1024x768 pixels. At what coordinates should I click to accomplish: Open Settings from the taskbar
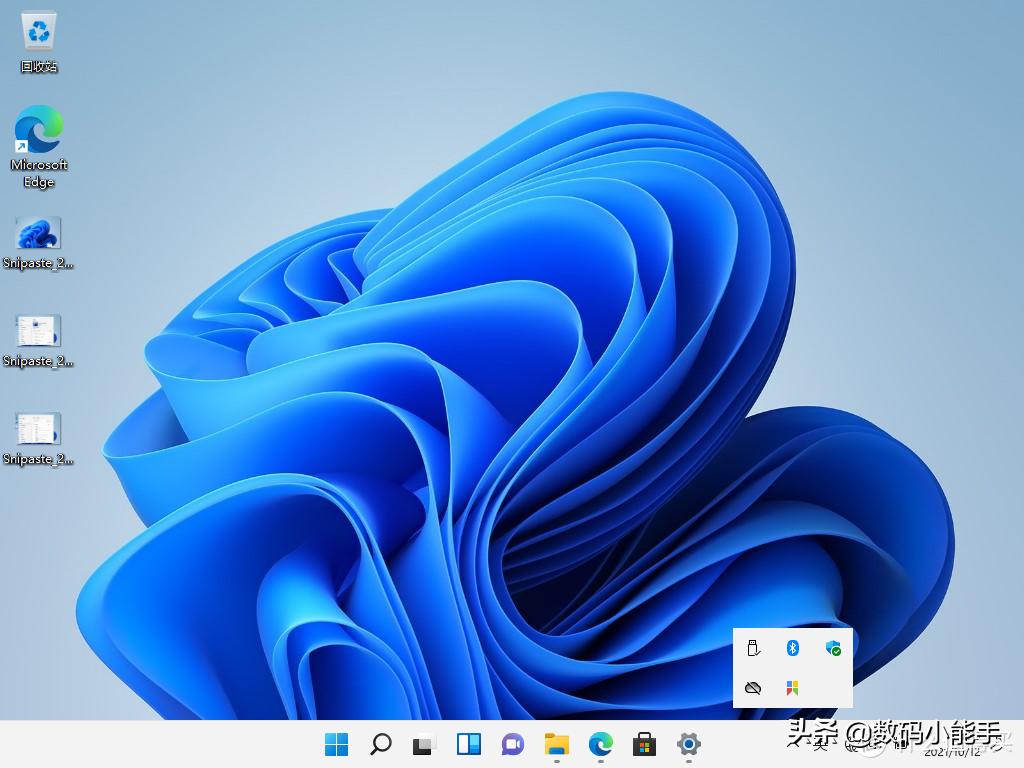pos(690,744)
